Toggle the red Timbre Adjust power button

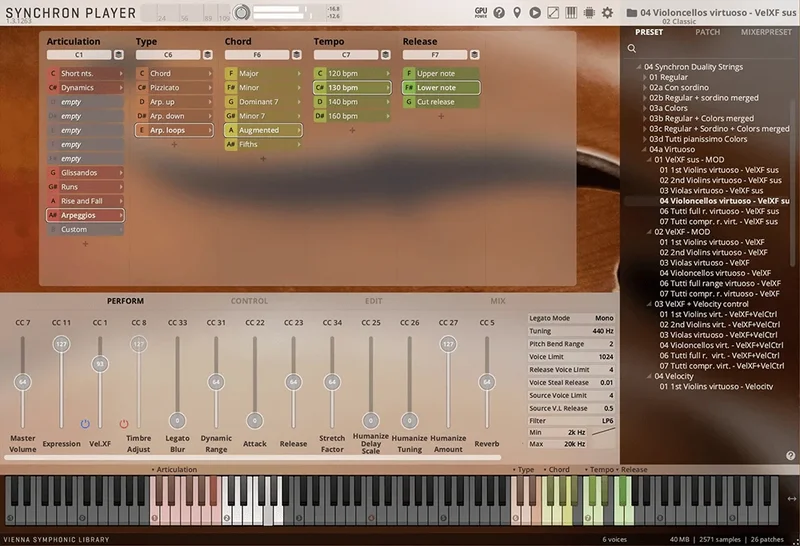click(x=124, y=424)
